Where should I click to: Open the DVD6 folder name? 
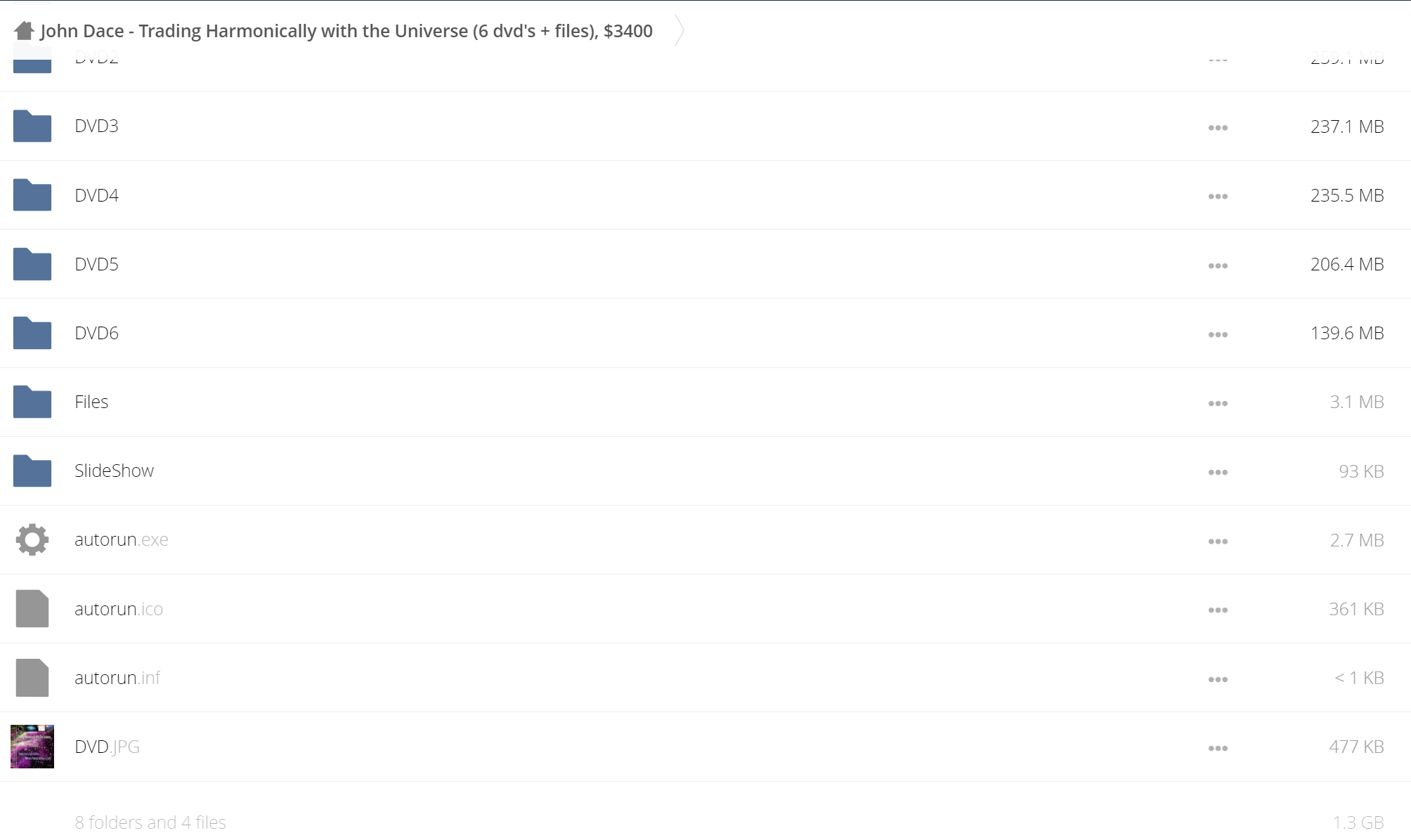pyautogui.click(x=96, y=333)
